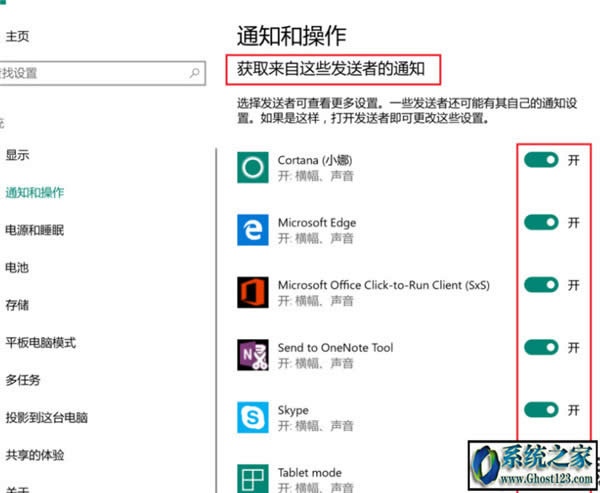
Task: Open 共享的体验 settings page
Action: (34, 455)
